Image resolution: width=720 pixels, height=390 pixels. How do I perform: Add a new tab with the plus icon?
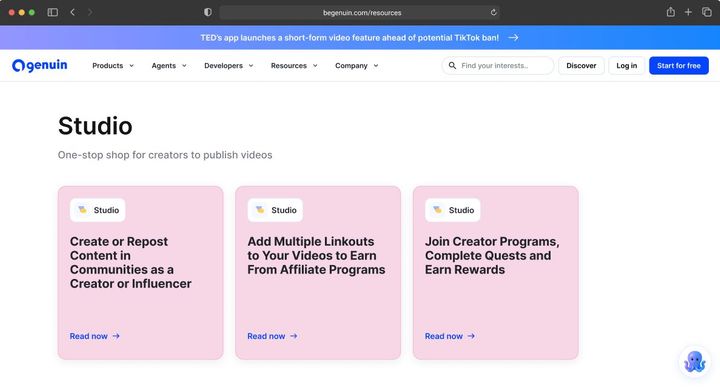tap(688, 12)
